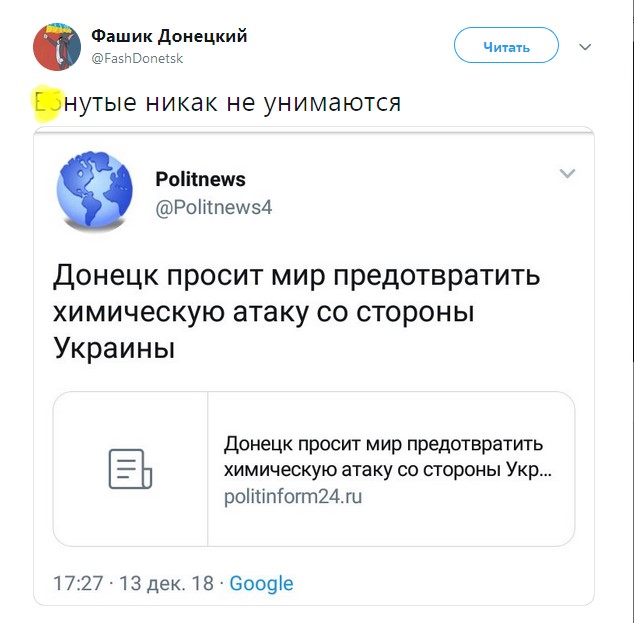Click the @FashDonetsk handle
Viewport: 634px width, 623px height.
137,59
